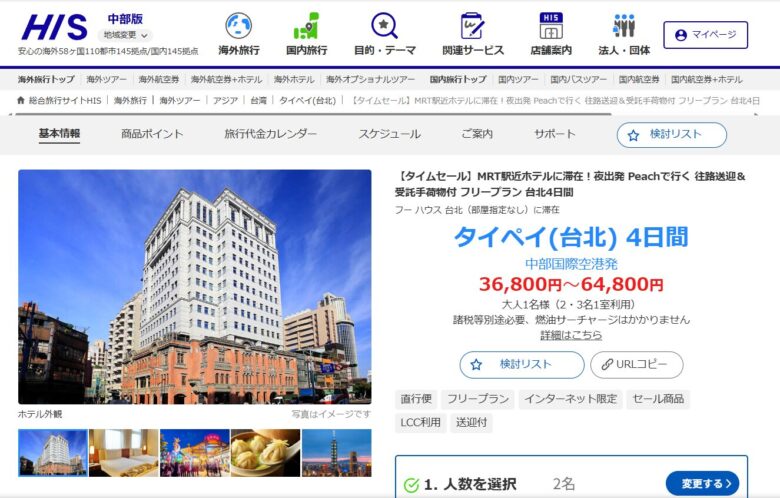Click the home icon in breadcrumb

21,101
